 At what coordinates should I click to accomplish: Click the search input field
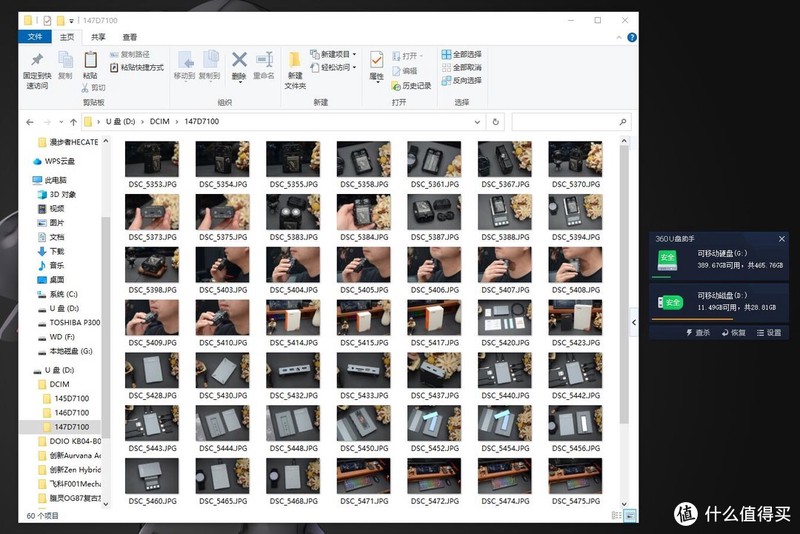tap(565, 122)
